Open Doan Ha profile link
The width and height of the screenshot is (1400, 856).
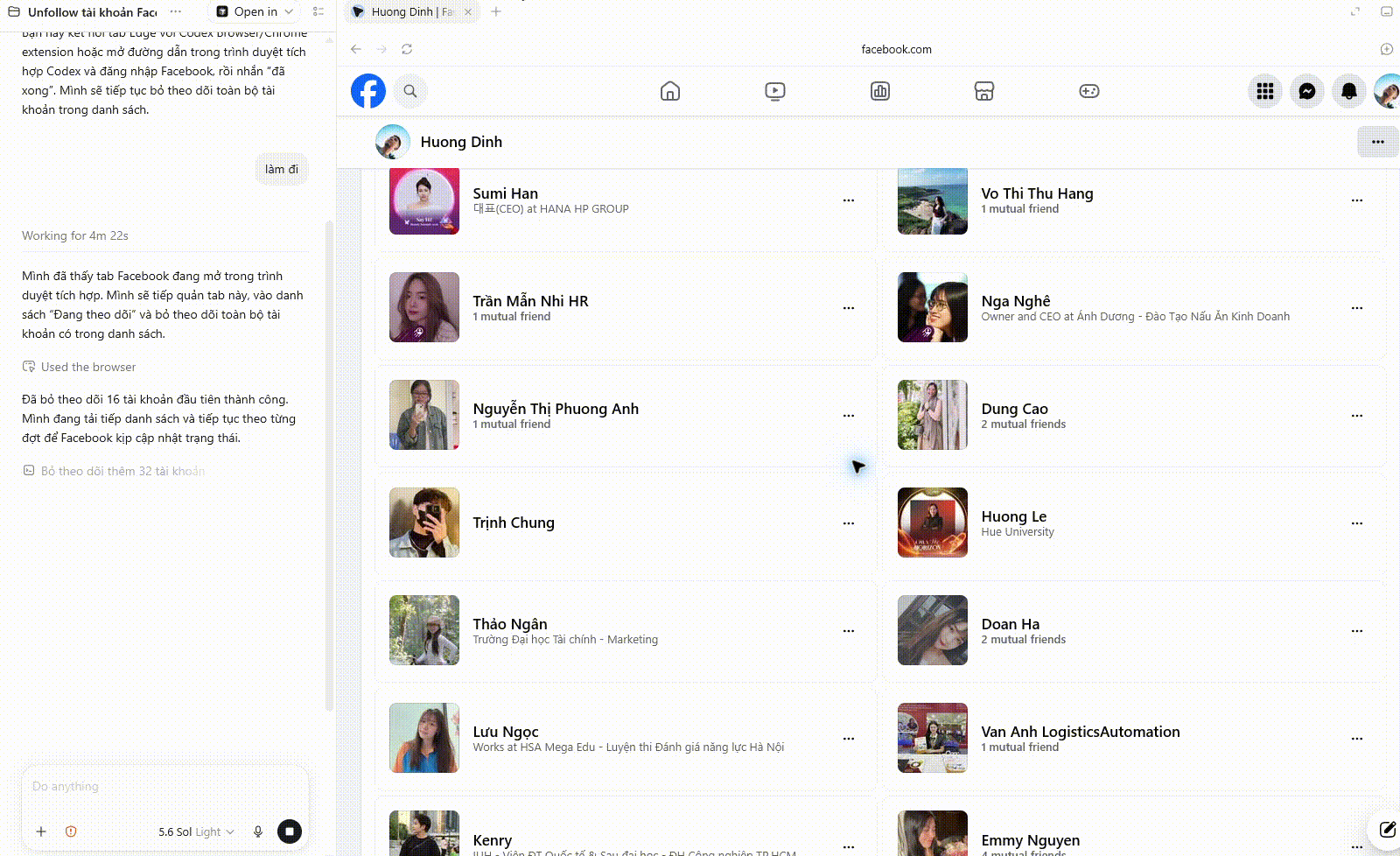(x=1010, y=624)
